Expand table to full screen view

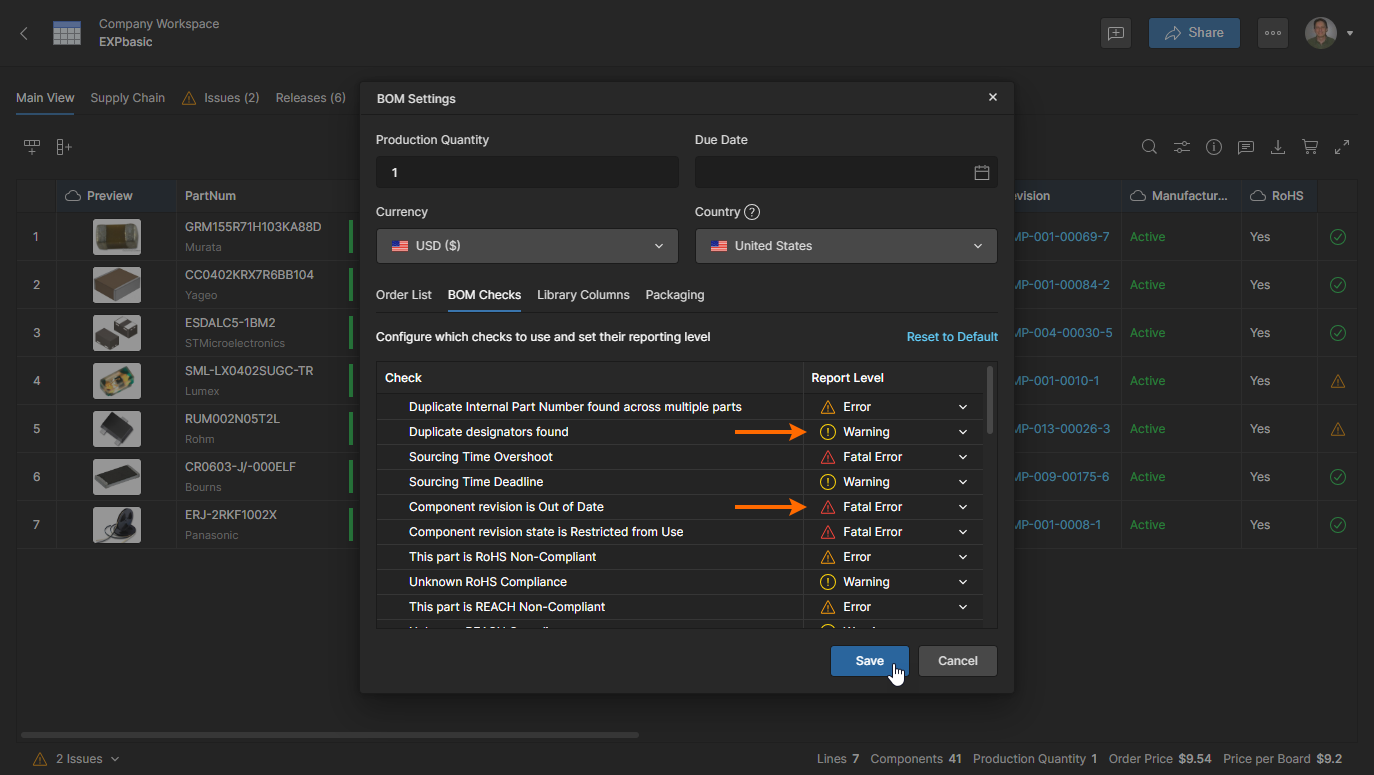[x=1342, y=147]
